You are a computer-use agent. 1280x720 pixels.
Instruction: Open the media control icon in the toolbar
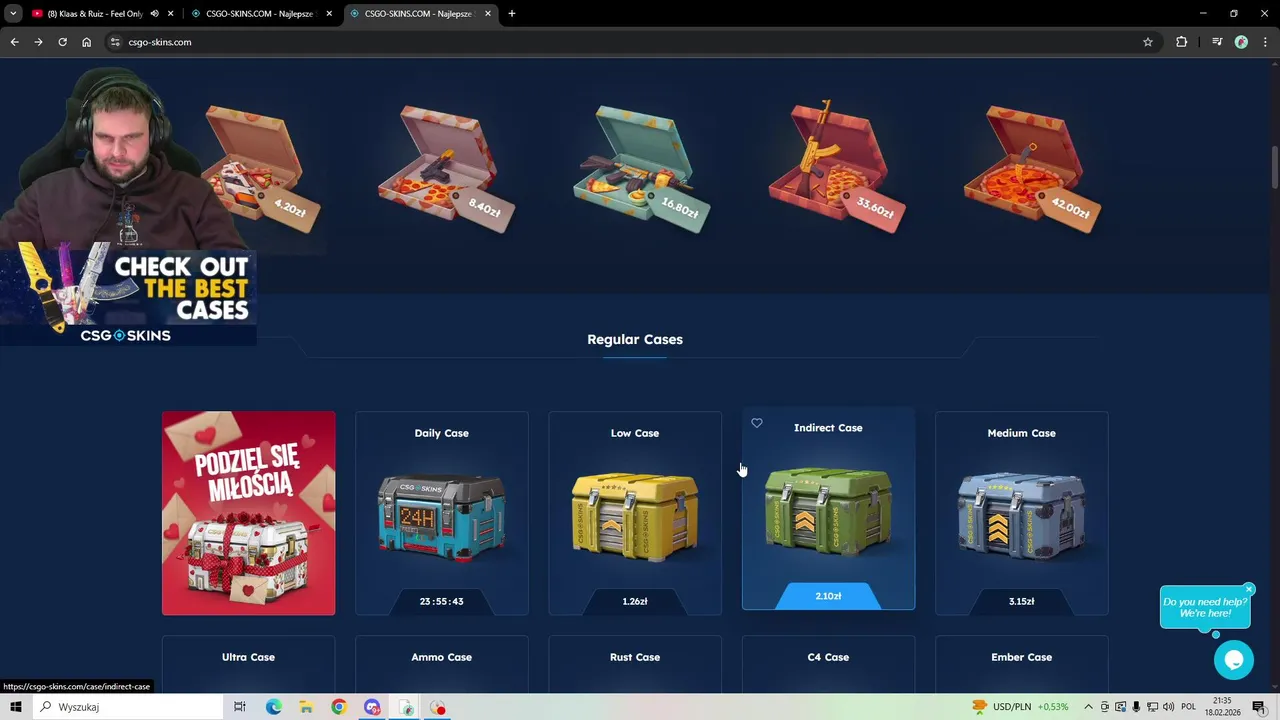tap(1217, 42)
